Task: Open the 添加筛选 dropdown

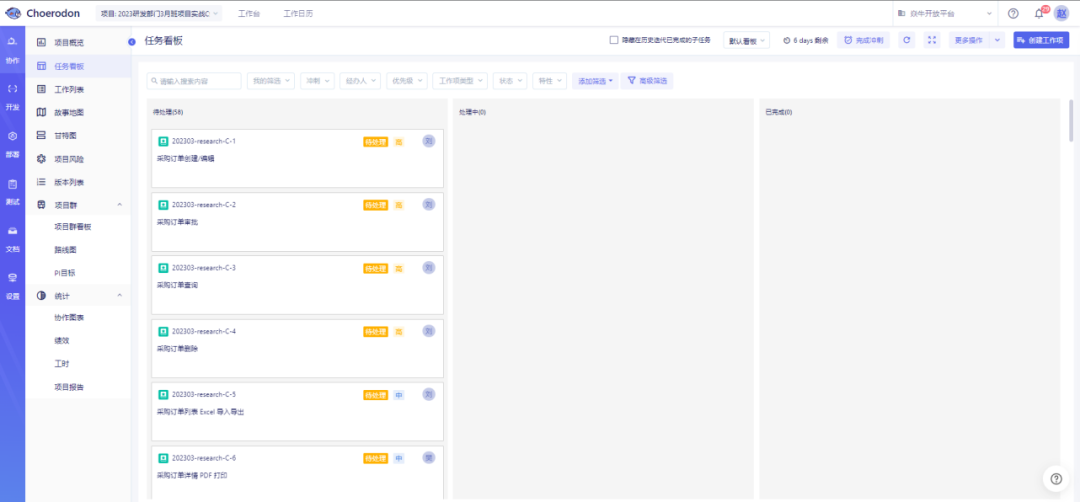Action: coord(595,81)
